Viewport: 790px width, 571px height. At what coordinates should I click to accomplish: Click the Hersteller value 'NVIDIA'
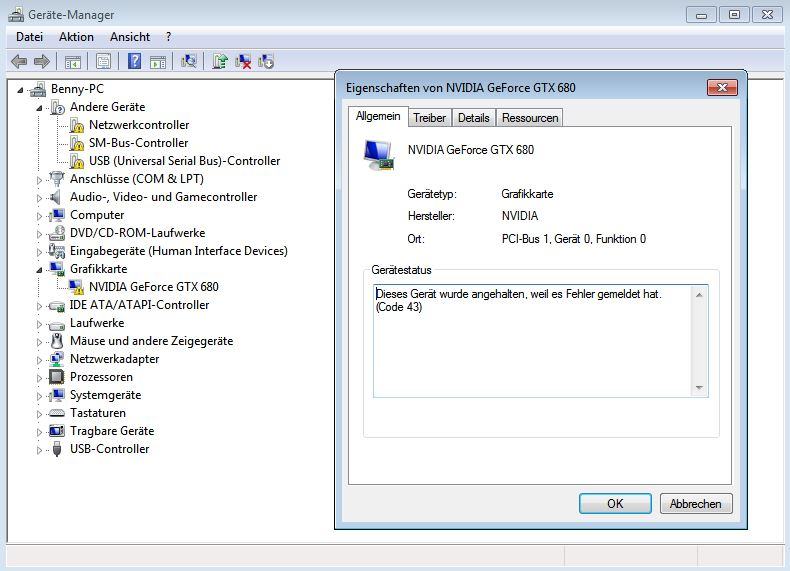(x=519, y=216)
